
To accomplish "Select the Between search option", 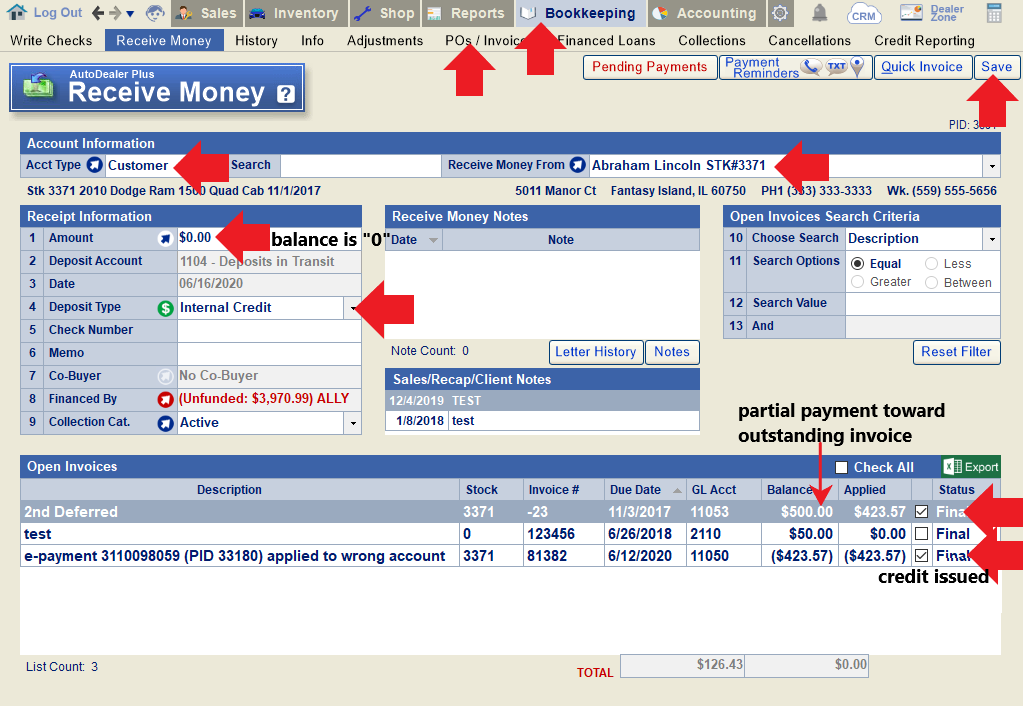I will (931, 283).
